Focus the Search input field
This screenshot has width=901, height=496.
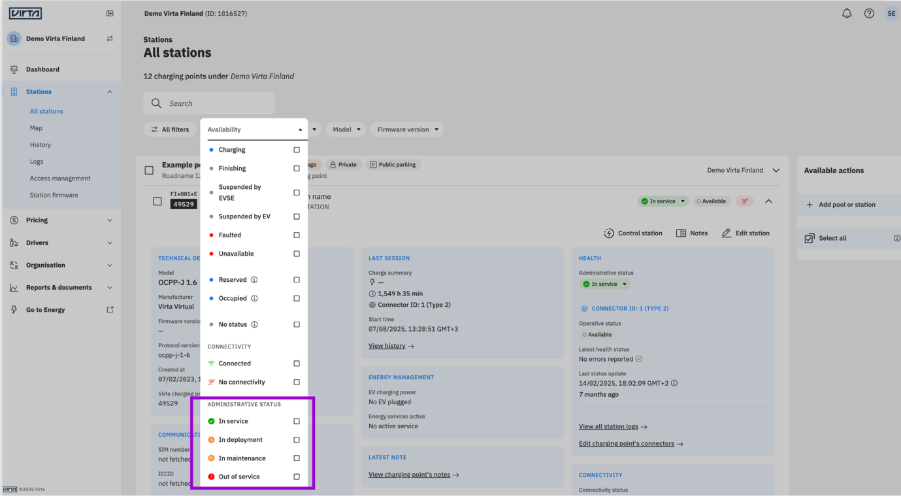point(209,103)
